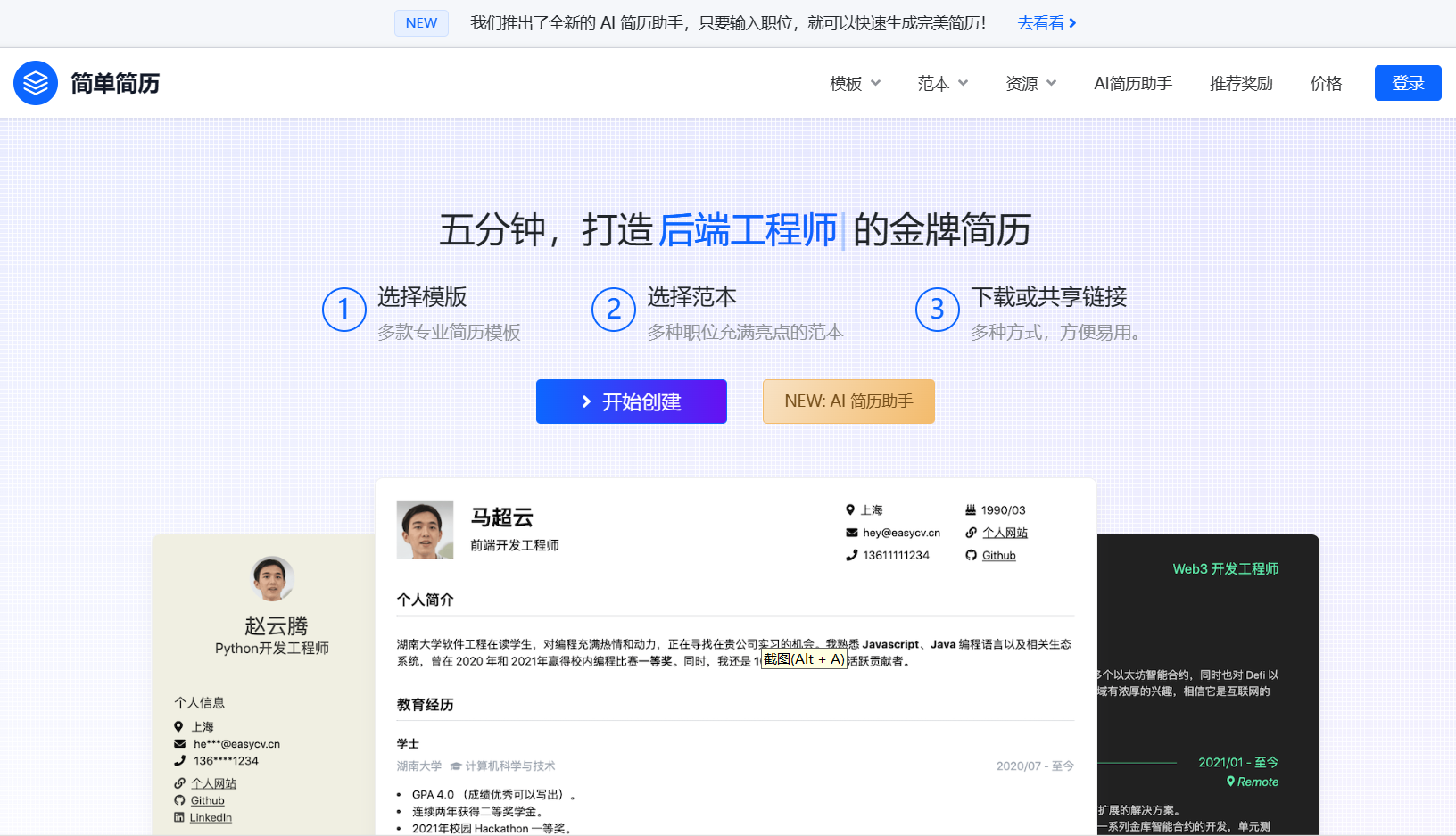The width and height of the screenshot is (1456, 836).
Task: Click the phone icon beside 13611111234
Action: coord(851,555)
